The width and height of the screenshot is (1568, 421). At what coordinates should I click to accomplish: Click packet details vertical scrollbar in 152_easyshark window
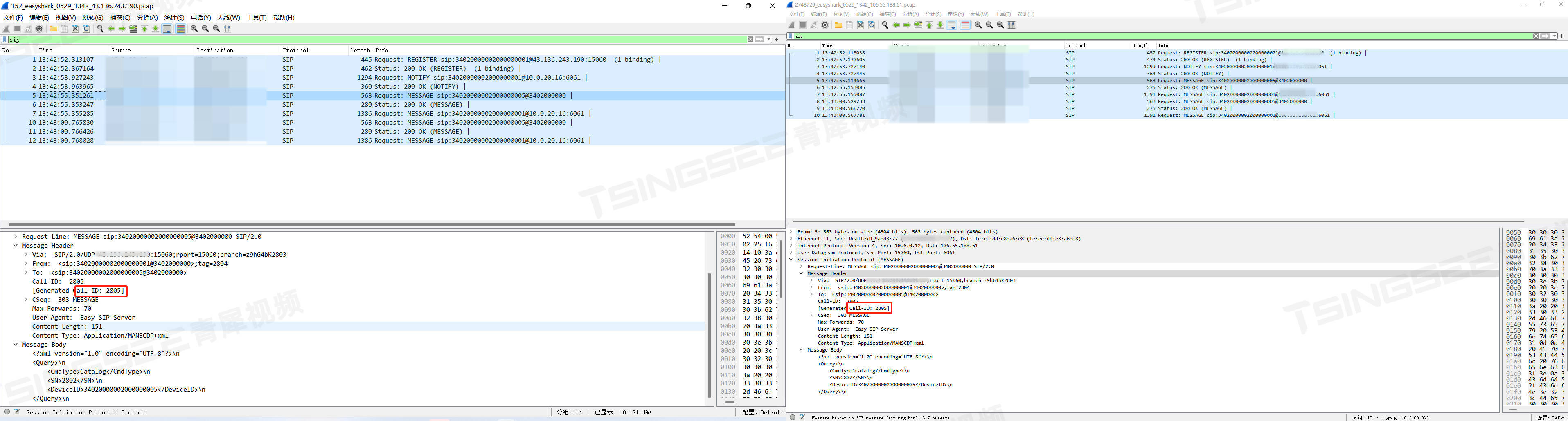[x=709, y=335]
